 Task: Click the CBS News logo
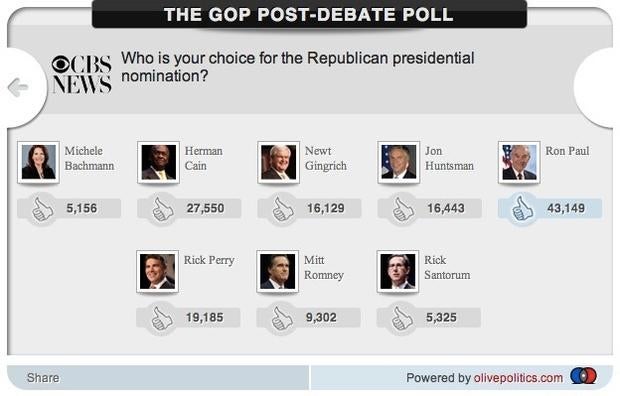(x=82, y=74)
